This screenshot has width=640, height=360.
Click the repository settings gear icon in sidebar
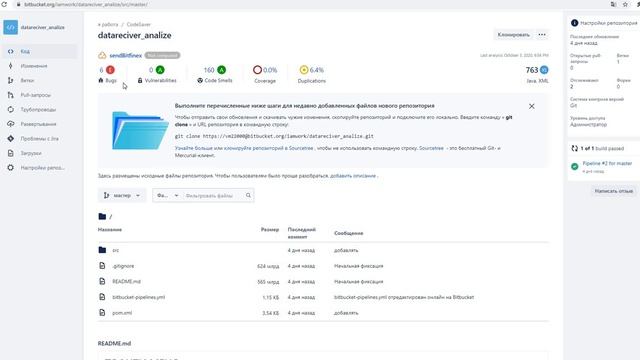[x=11, y=168]
